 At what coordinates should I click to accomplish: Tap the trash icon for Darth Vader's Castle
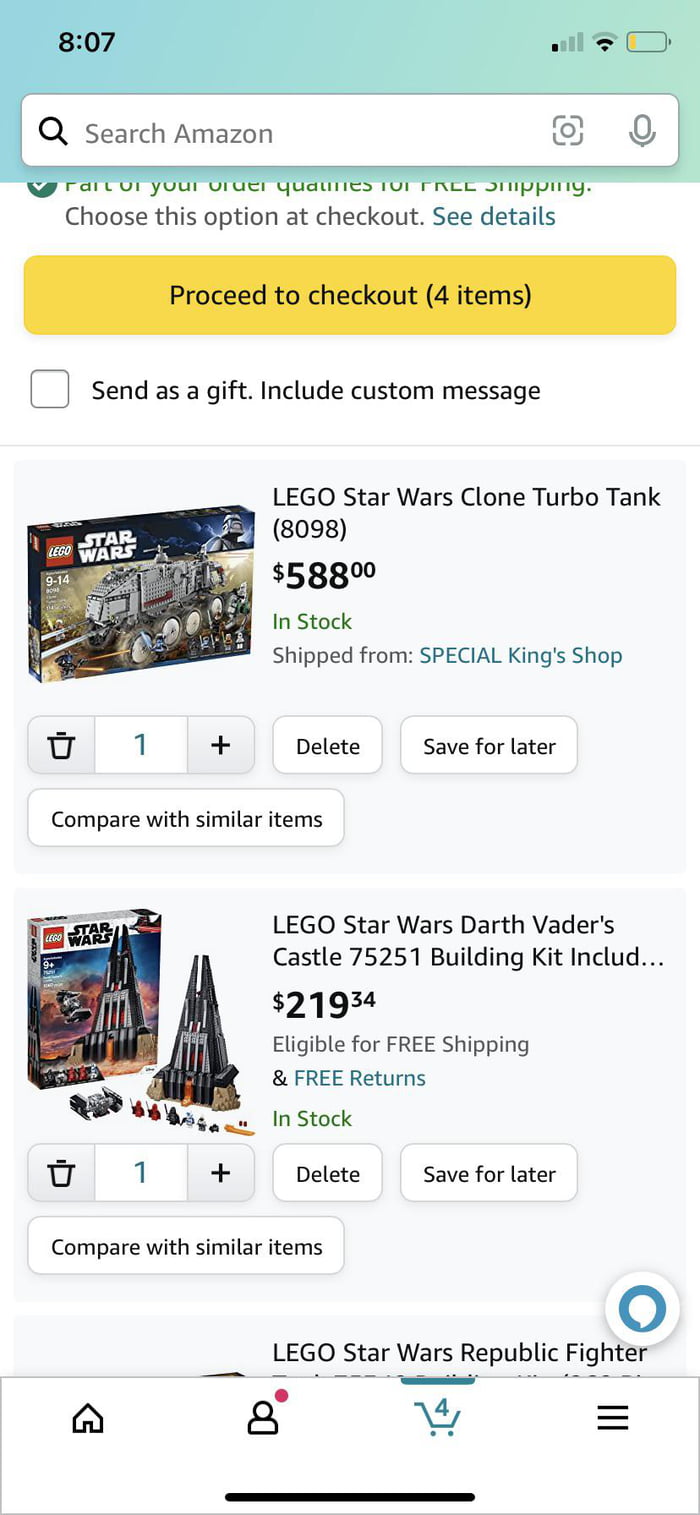[x=61, y=1172]
